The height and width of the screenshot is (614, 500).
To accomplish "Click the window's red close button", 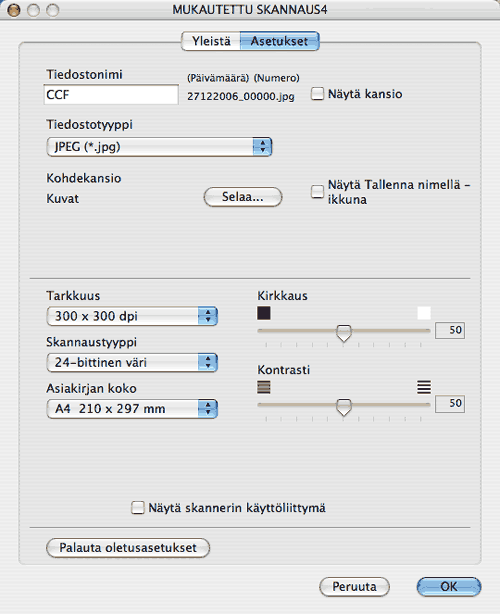I will [x=14, y=10].
